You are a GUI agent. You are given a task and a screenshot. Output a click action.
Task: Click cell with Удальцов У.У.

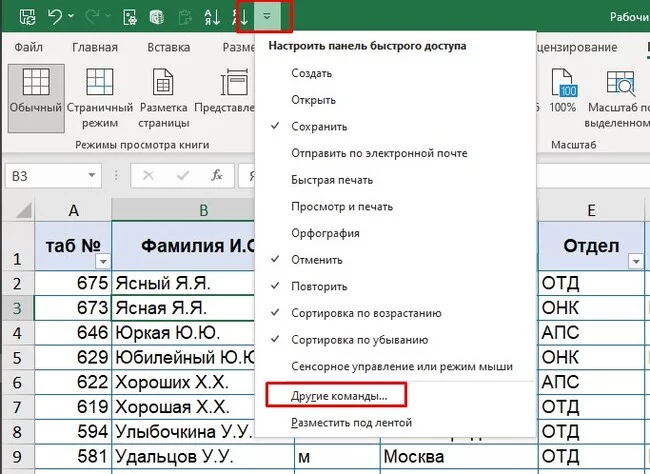[x=203, y=456]
